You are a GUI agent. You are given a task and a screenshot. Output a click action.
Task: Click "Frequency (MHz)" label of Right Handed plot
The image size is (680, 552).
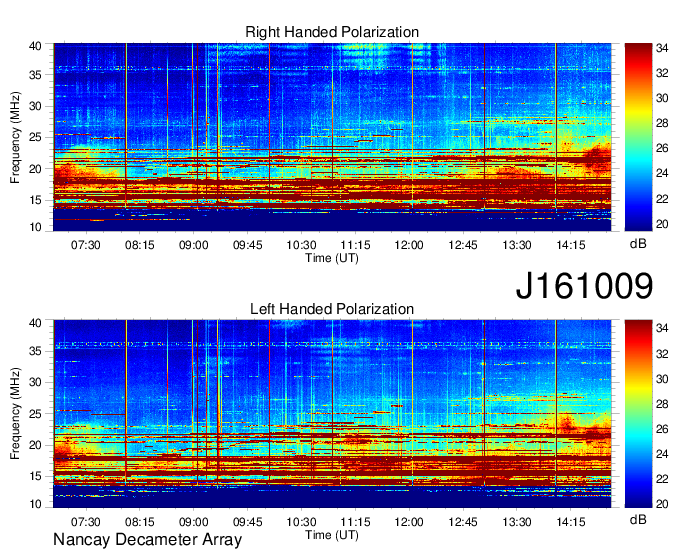15,137
